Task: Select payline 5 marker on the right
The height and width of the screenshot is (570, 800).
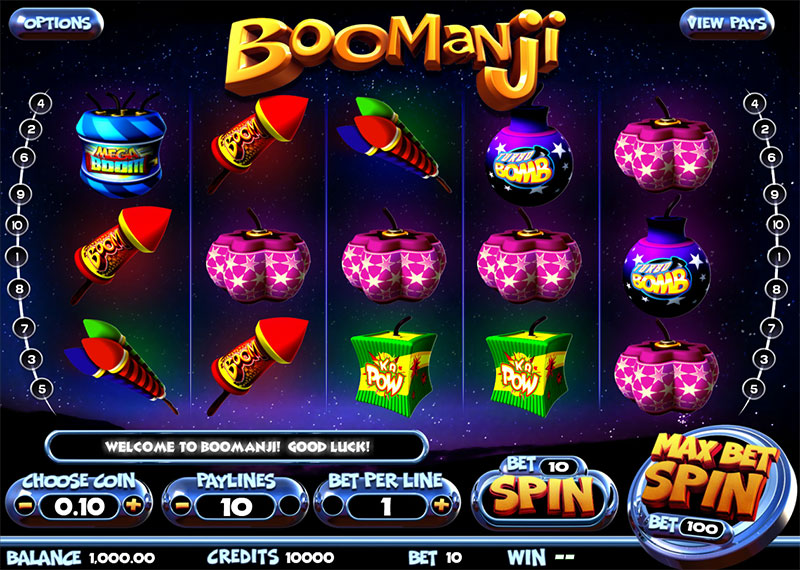Action: click(x=754, y=389)
